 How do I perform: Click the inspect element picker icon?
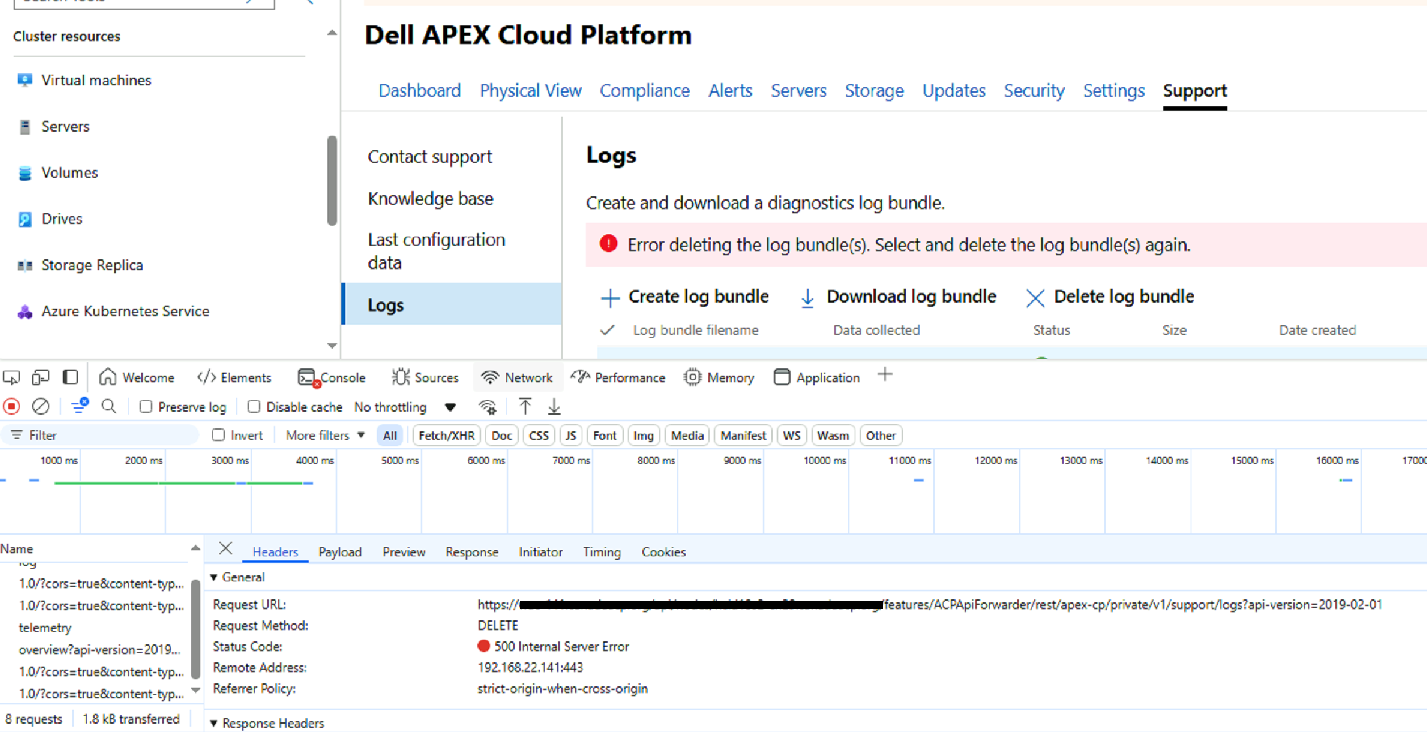pos(11,377)
